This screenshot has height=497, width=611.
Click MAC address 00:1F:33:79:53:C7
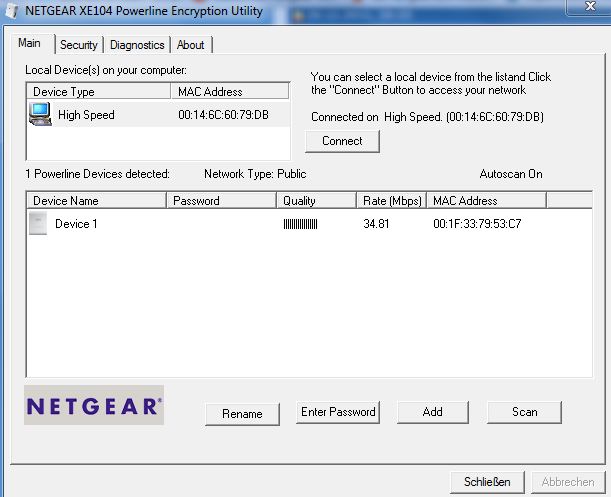click(477, 224)
